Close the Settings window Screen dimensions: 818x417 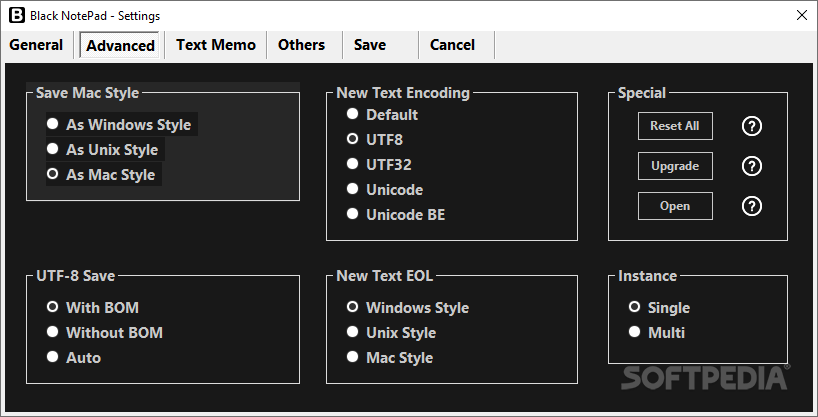point(802,16)
